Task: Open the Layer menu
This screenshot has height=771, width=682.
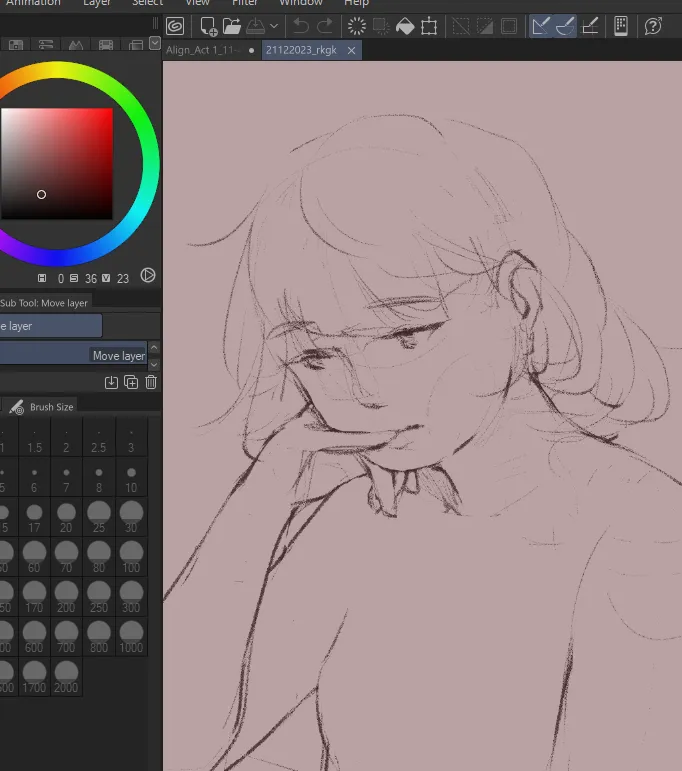Action: pyautogui.click(x=97, y=3)
